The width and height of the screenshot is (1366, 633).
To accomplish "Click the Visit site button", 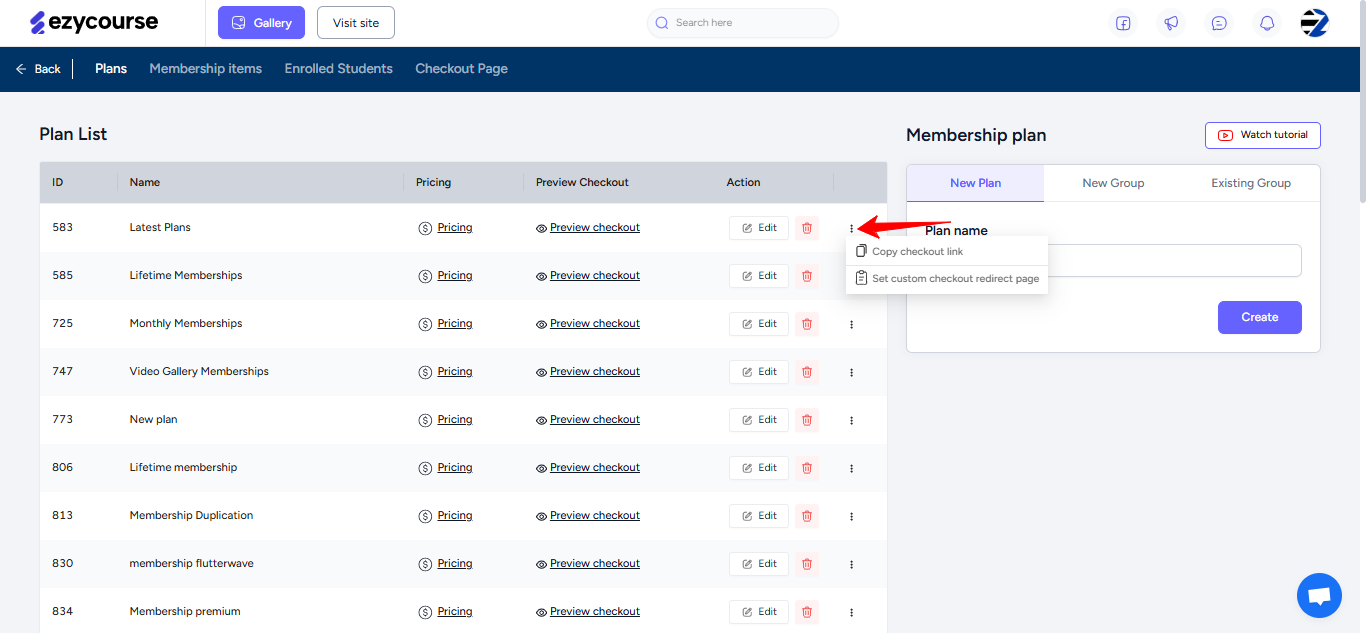I will (356, 23).
